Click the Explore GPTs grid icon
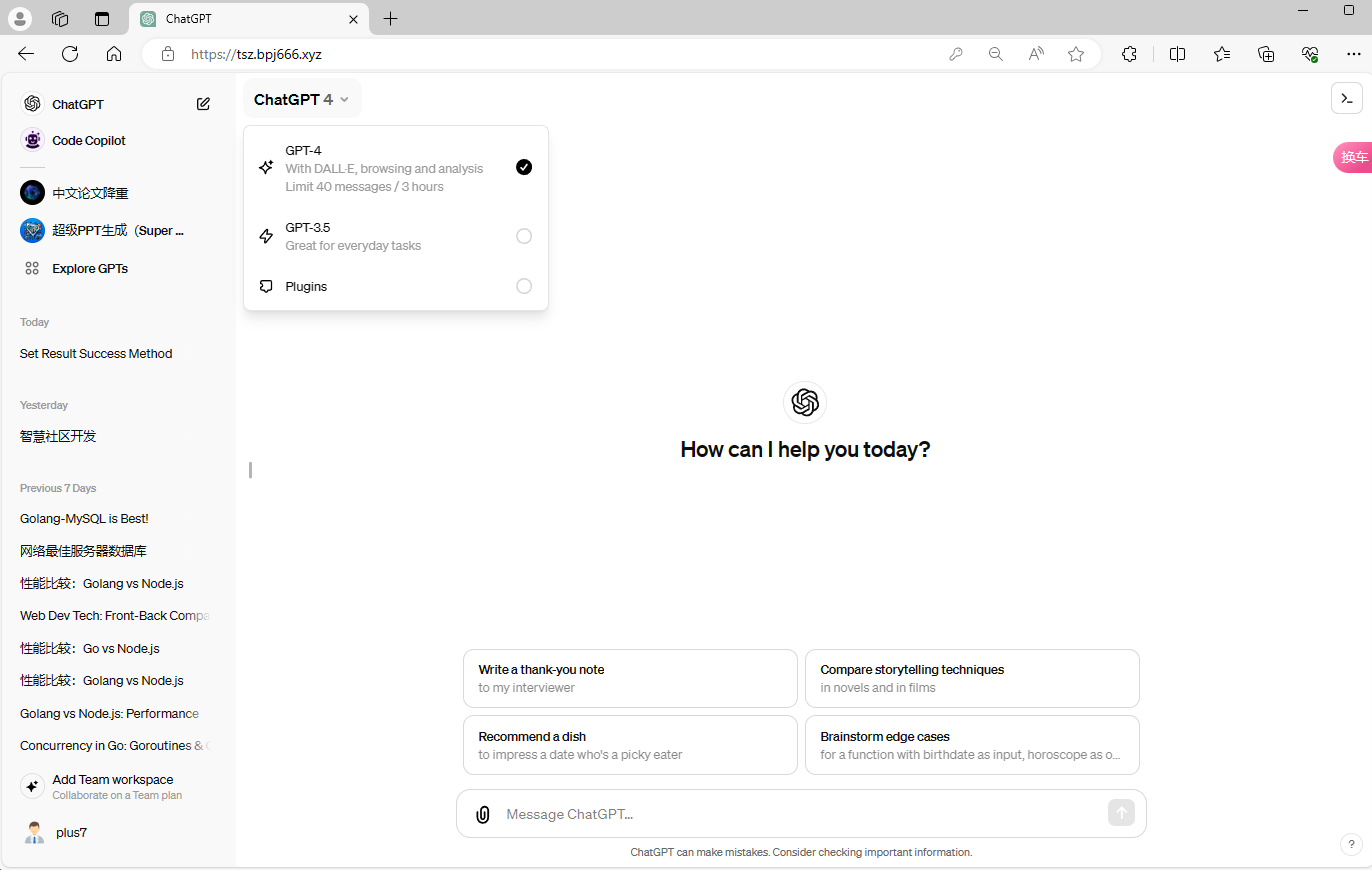Viewport: 1372px width, 870px height. click(x=32, y=268)
